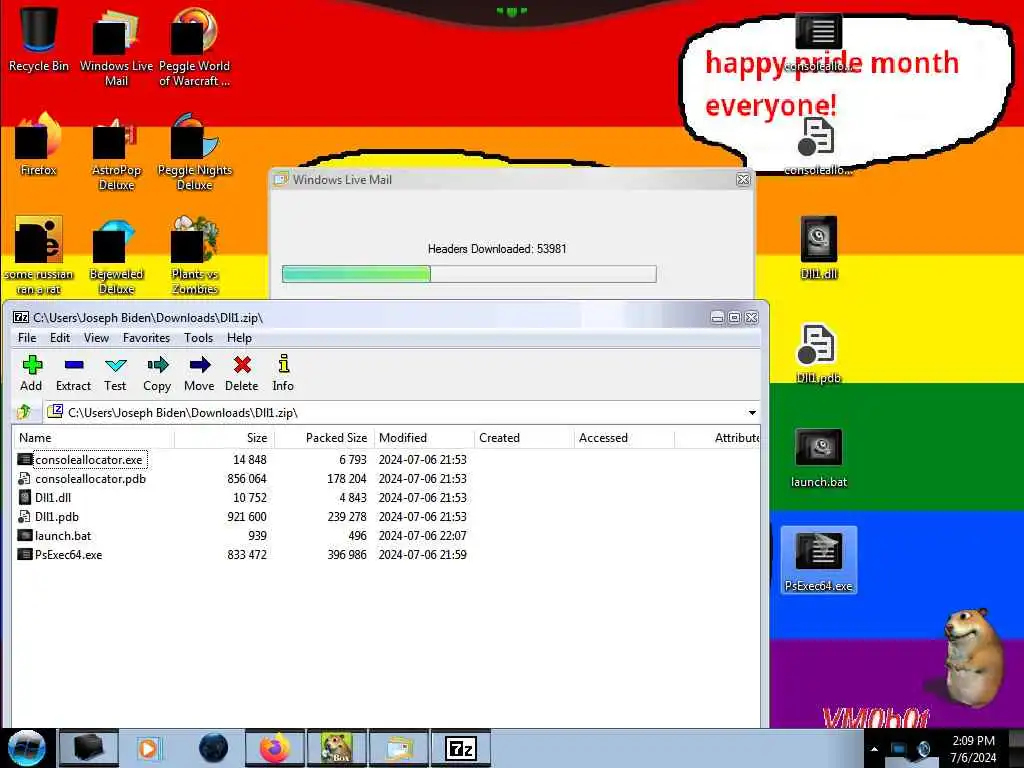Click the taskbar clock showing 2:09 PM
1024x768 pixels.
click(973, 749)
